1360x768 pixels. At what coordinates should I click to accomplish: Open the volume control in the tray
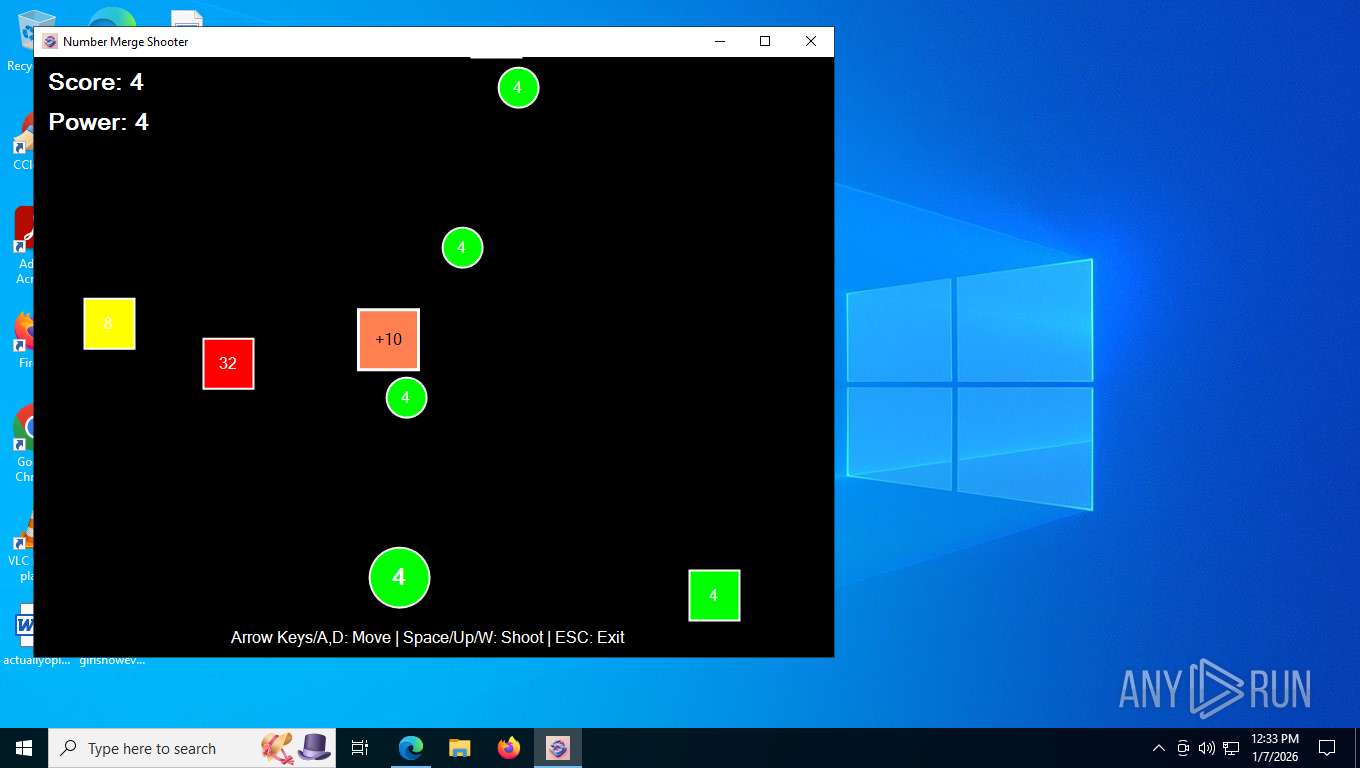point(1207,748)
